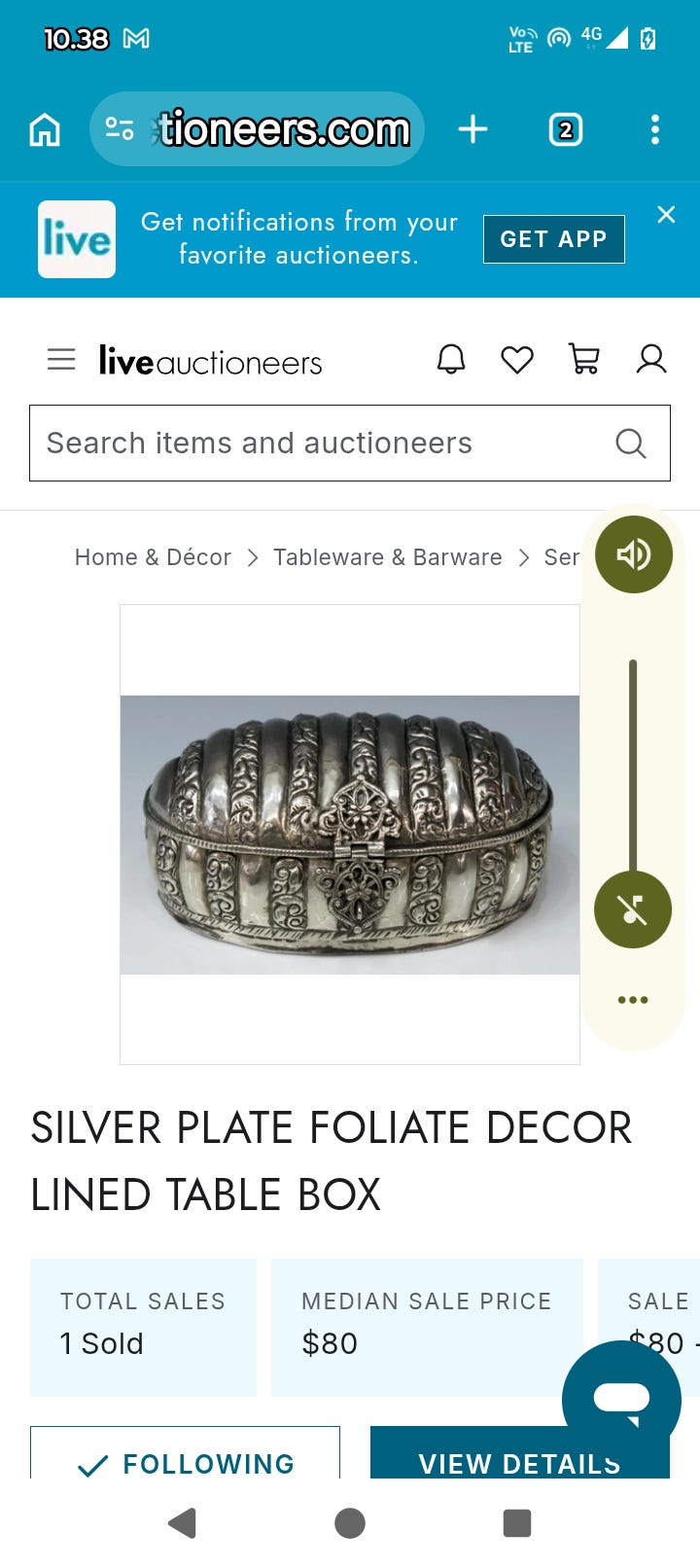This screenshot has width=700, height=1568.
Task: Toggle the Following button
Action: click(x=185, y=1454)
